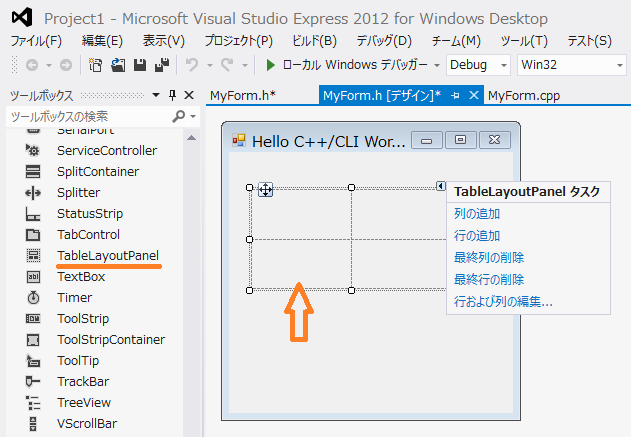Select the TextBox icon in toolbox
The height and width of the screenshot is (437, 631).
(x=33, y=276)
